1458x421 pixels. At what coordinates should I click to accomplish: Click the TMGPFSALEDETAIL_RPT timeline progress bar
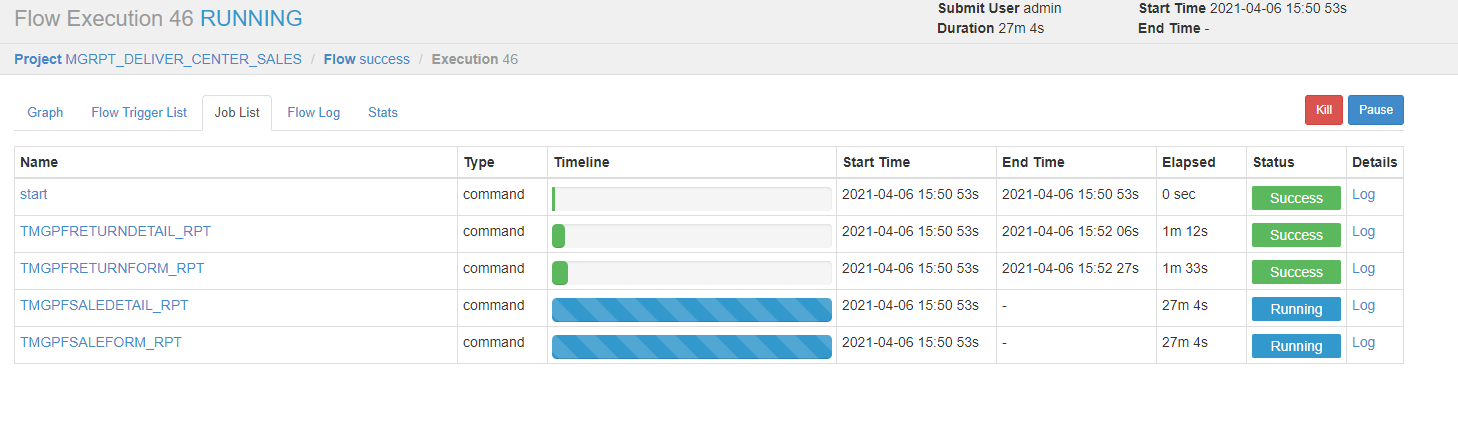[692, 309]
